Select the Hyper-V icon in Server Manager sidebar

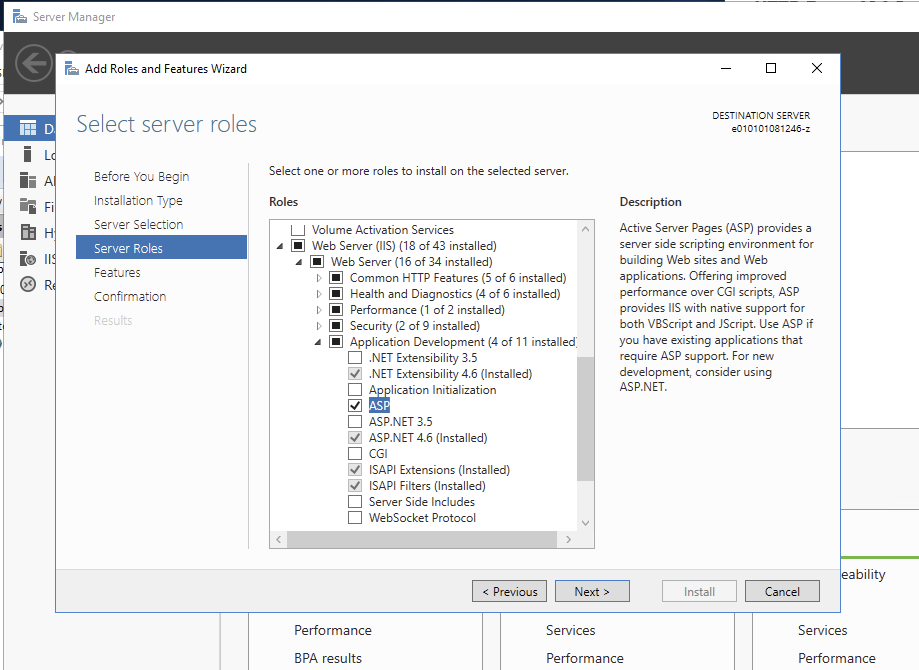tap(28, 232)
